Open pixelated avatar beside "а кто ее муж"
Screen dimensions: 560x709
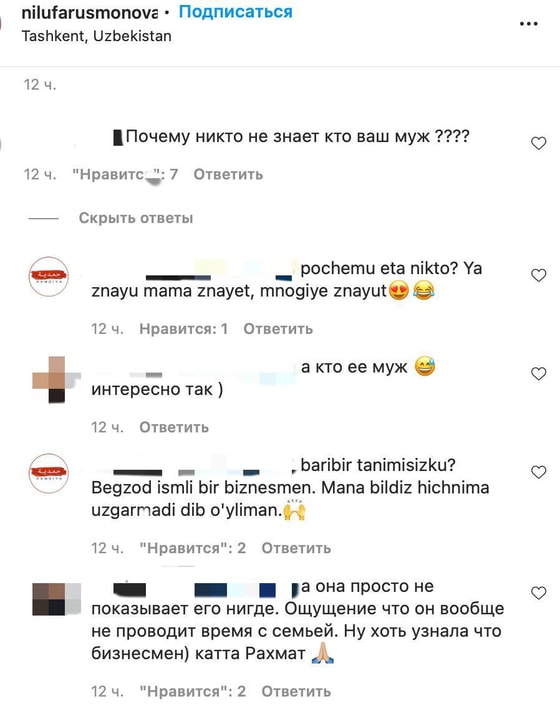pyautogui.click(x=57, y=379)
